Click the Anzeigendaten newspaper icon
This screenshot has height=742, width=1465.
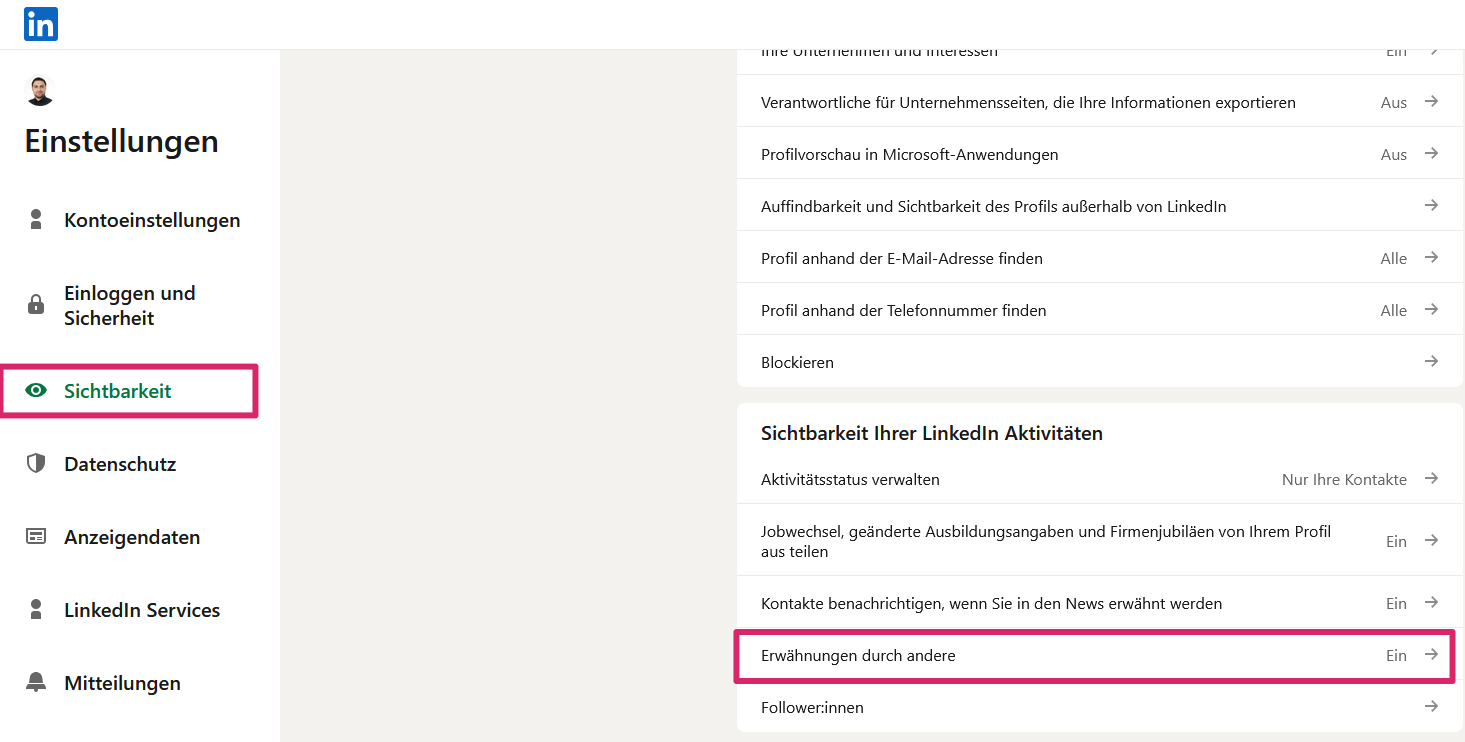[36, 537]
